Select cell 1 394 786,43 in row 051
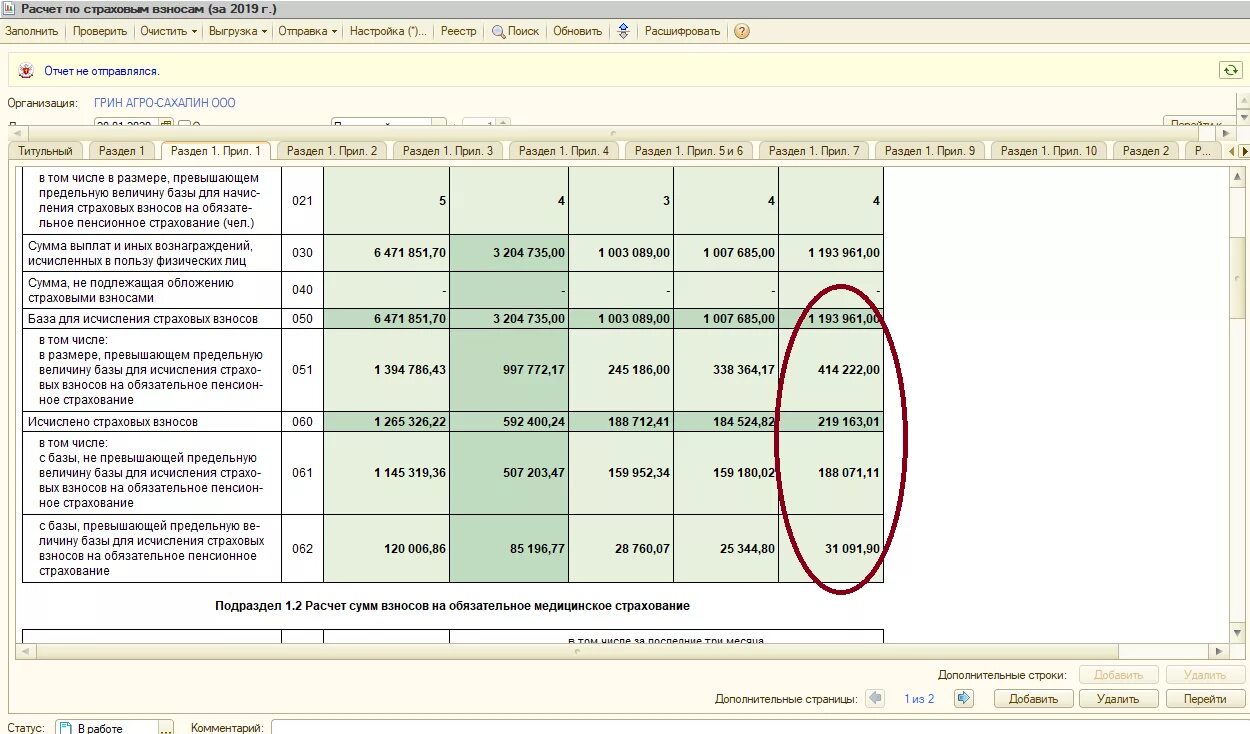This screenshot has height=734, width=1250. (386, 370)
